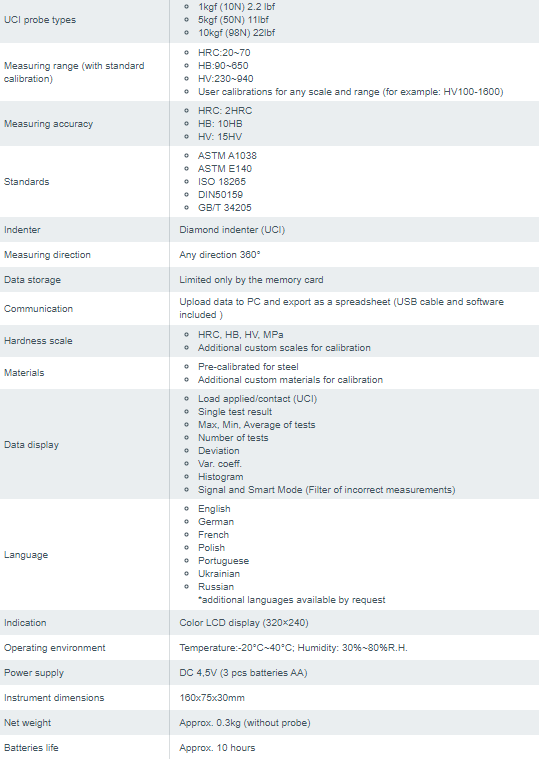Image resolution: width=539 pixels, height=759 pixels.
Task: Click the Communication row label
Action: [x=38, y=309]
